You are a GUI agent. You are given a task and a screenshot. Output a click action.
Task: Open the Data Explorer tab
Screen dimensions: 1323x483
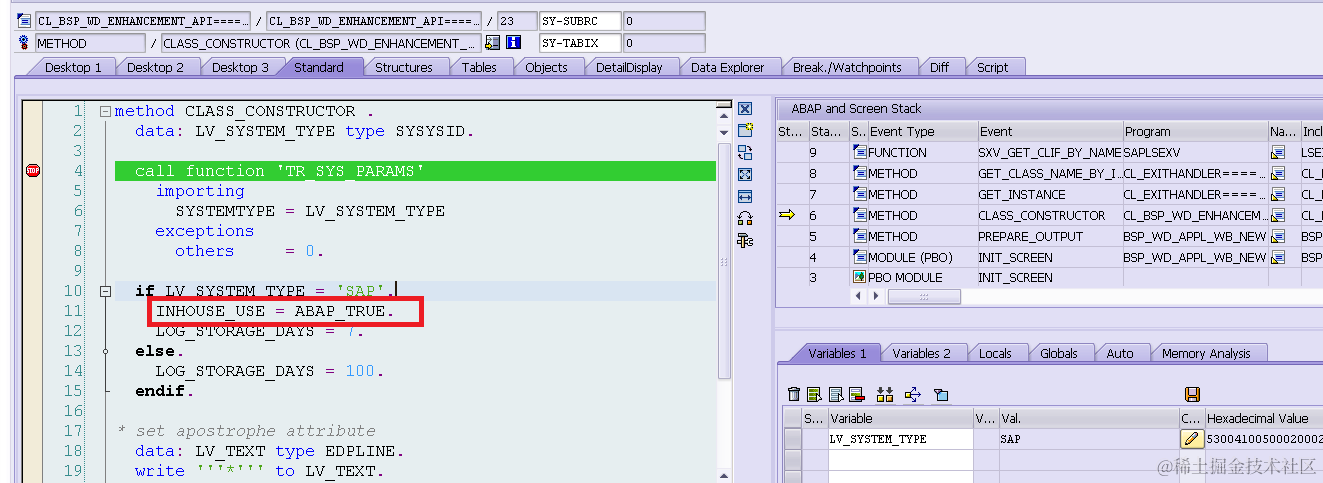pos(727,67)
